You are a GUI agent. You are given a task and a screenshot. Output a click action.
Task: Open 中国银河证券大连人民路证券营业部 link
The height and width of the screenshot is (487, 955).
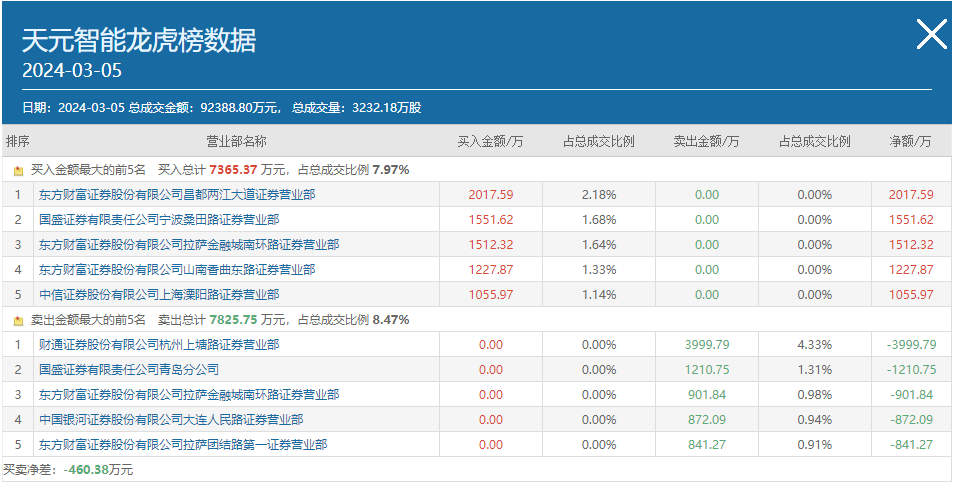click(171, 419)
